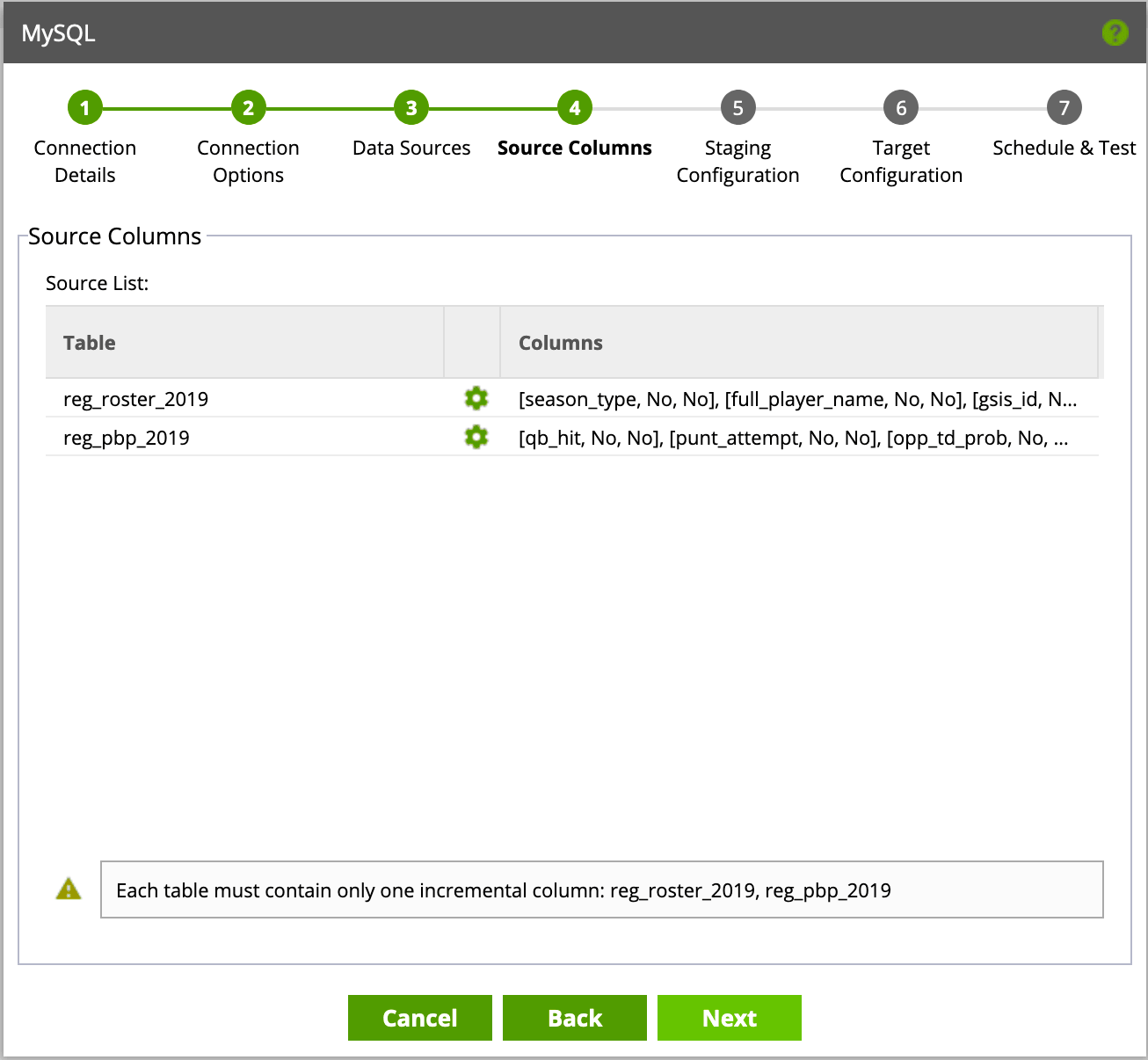Open the Connection Options step label
This screenshot has width=1148, height=1060.
249,162
